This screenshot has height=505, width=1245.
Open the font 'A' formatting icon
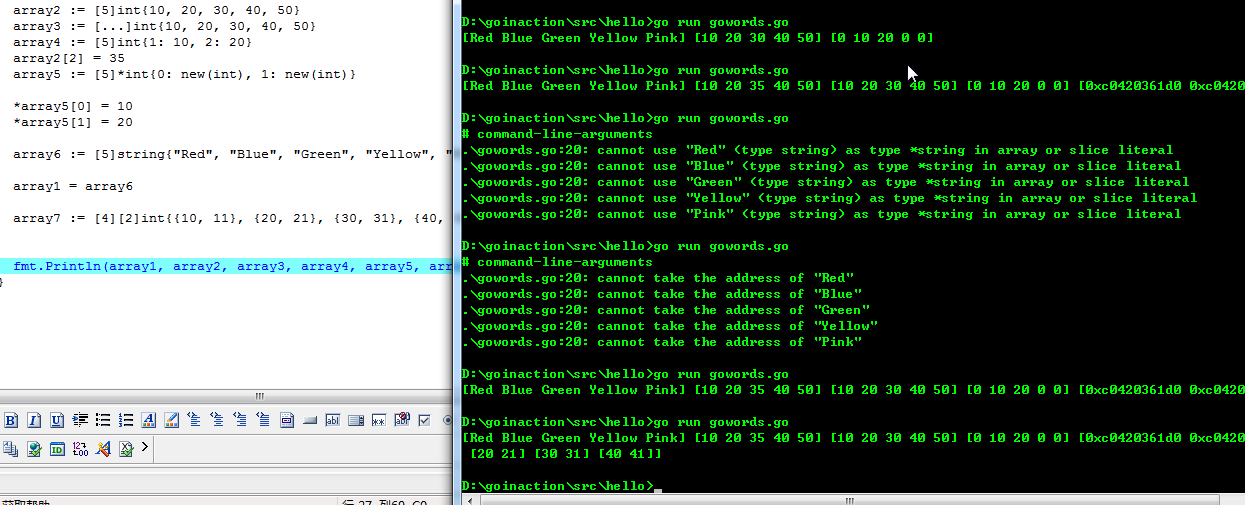click(x=148, y=420)
